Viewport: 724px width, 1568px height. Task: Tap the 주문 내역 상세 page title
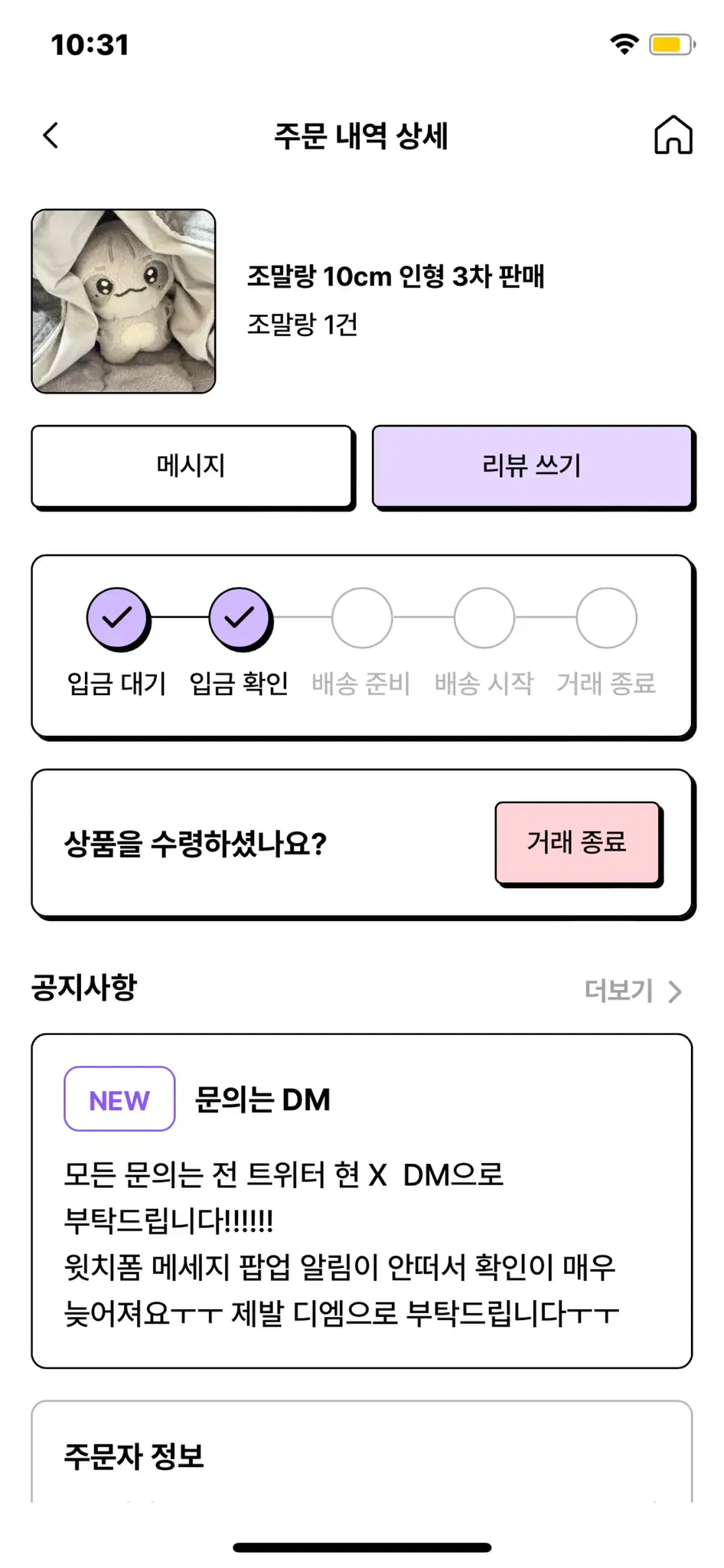[361, 136]
